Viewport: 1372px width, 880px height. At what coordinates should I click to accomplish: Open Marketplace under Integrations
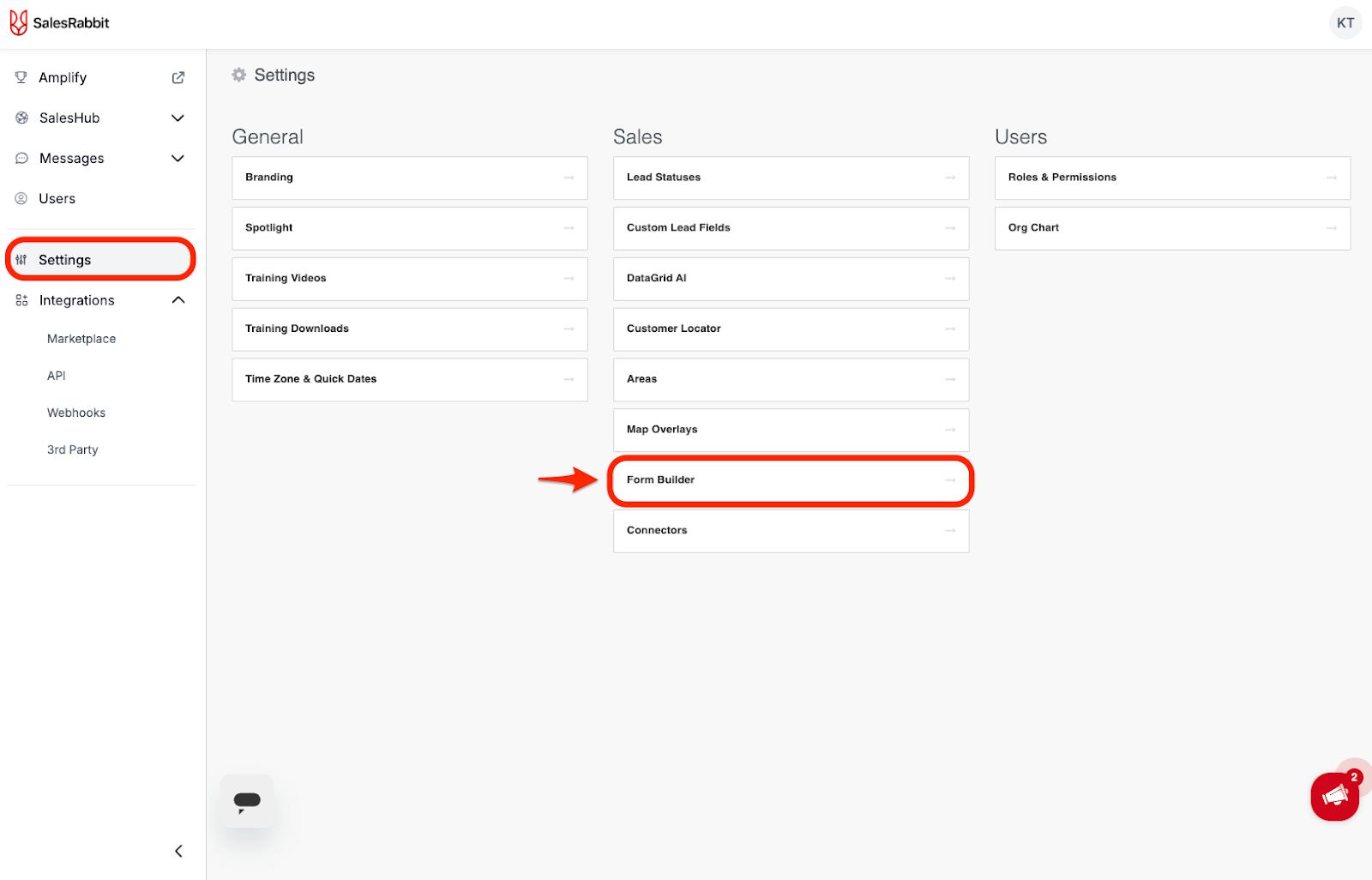coord(81,339)
